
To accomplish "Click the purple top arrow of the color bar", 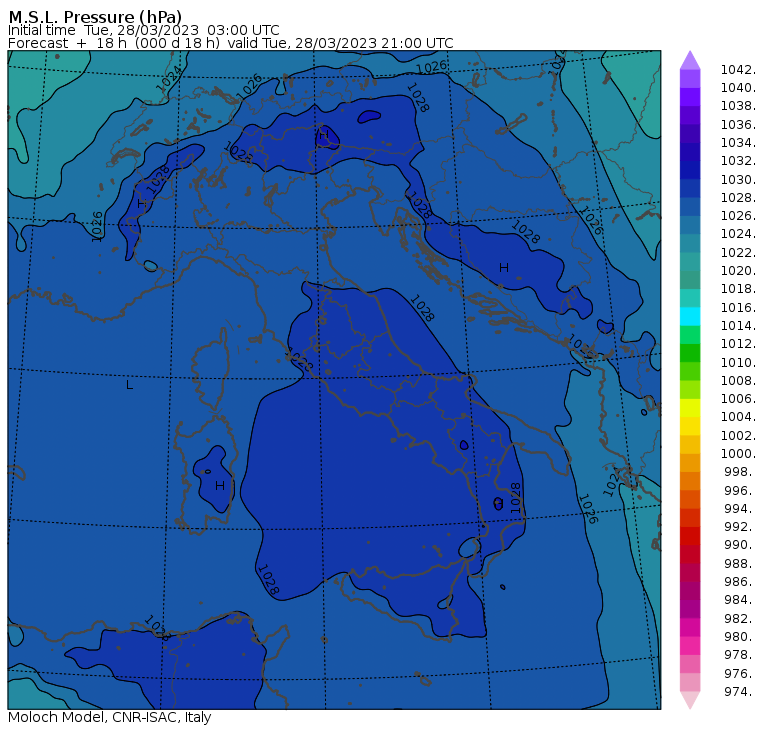I will [x=690, y=60].
